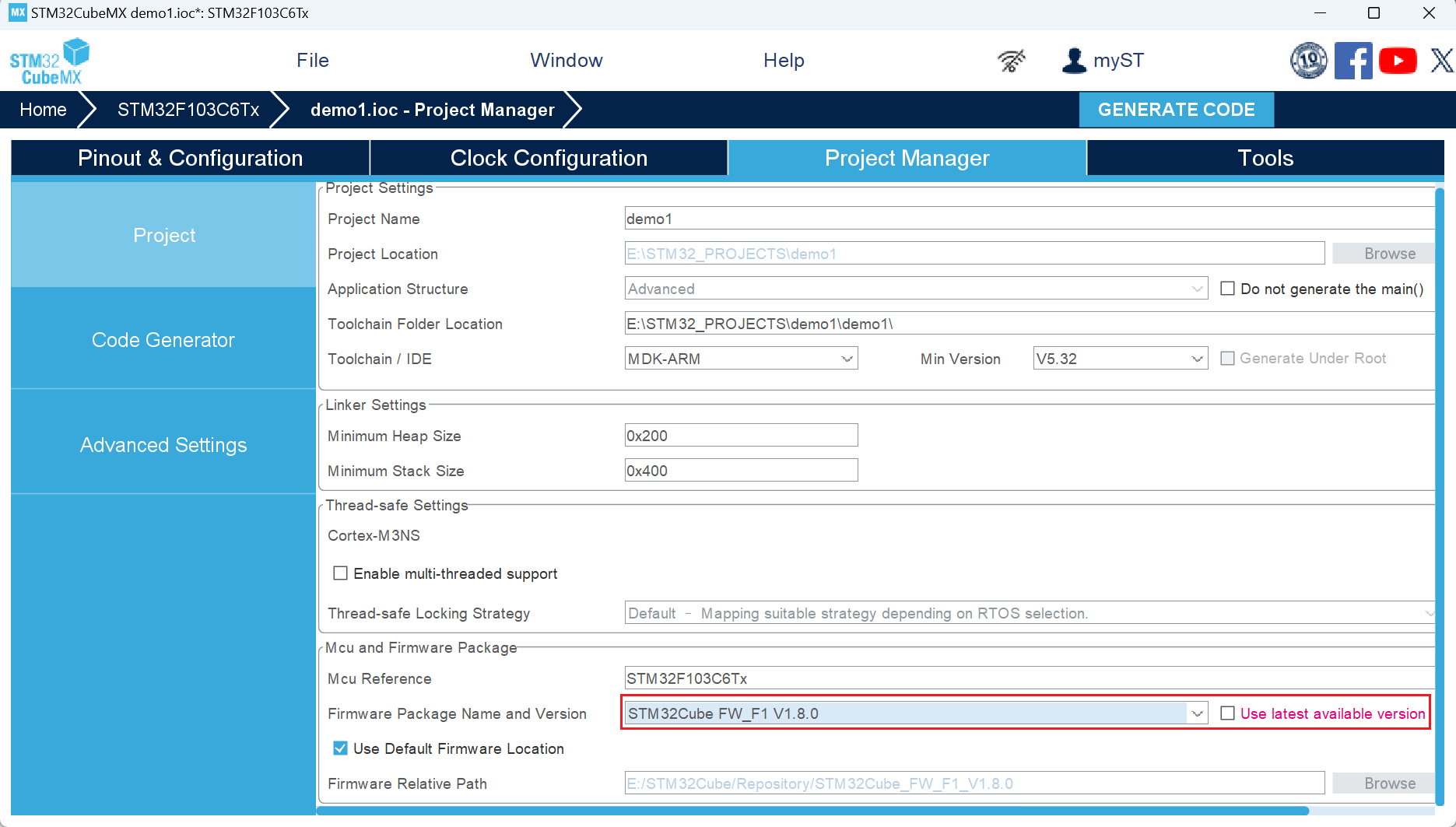This screenshot has height=827, width=1456.
Task: Click the myST user account icon
Action: click(1074, 60)
